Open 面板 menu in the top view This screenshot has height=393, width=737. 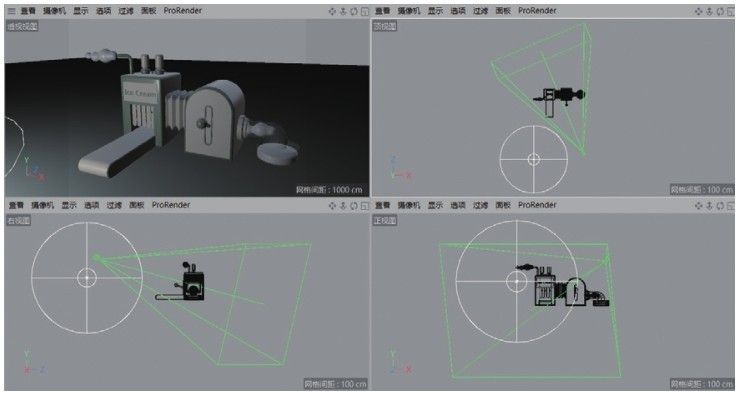(x=503, y=10)
